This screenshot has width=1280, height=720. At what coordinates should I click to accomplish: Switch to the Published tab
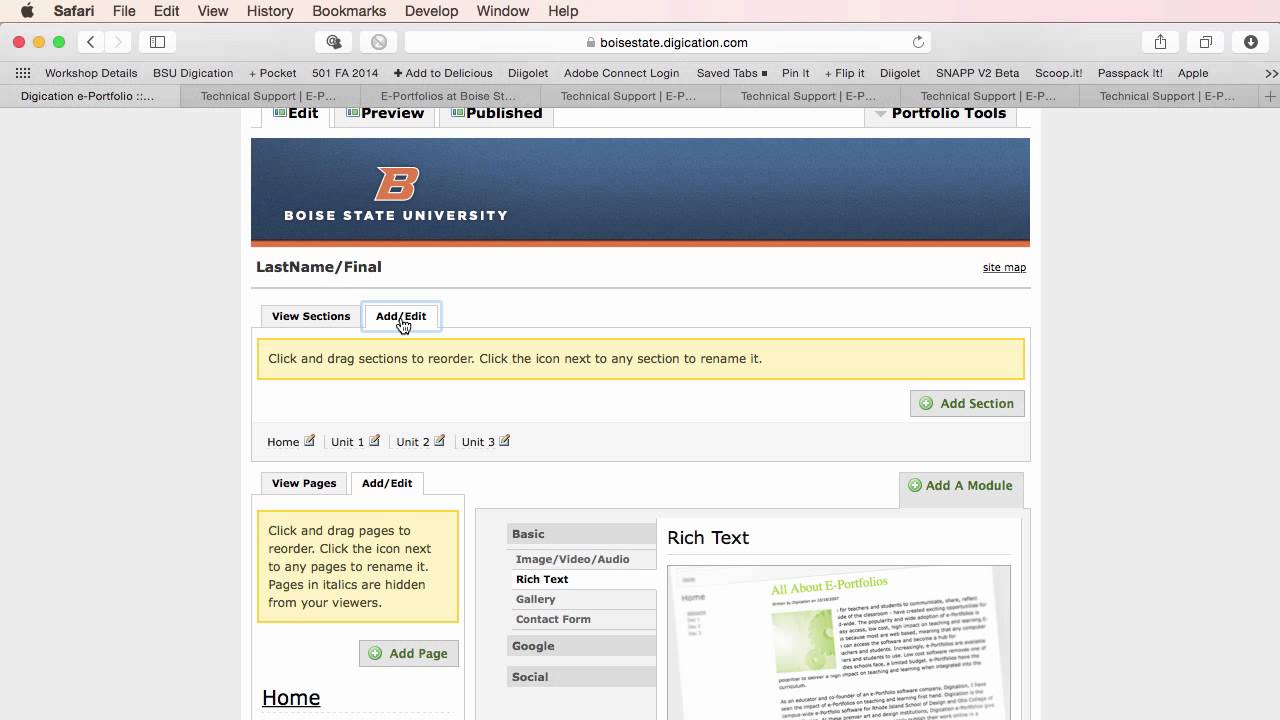496,113
